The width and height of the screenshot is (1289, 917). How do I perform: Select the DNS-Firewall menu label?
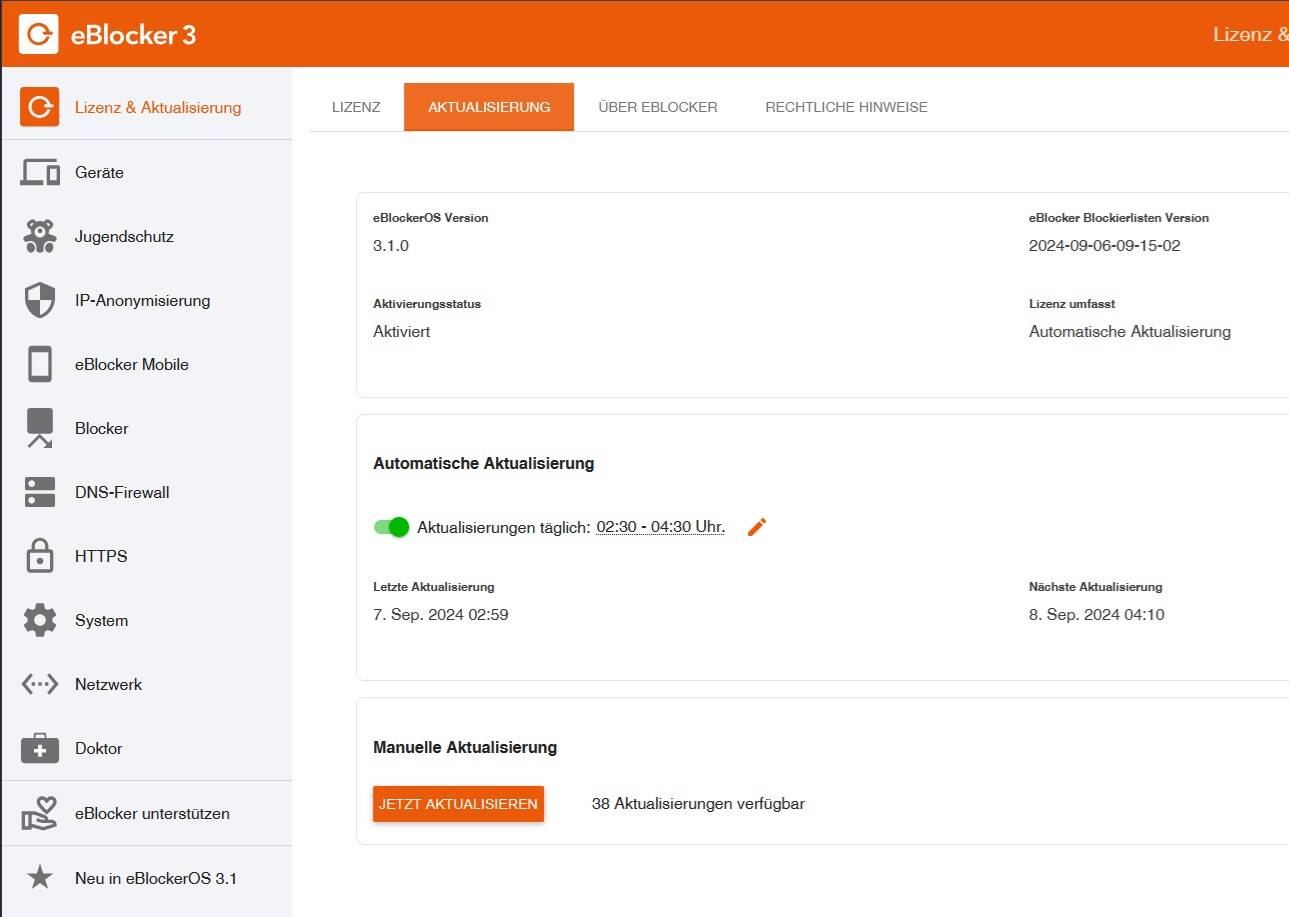[122, 492]
